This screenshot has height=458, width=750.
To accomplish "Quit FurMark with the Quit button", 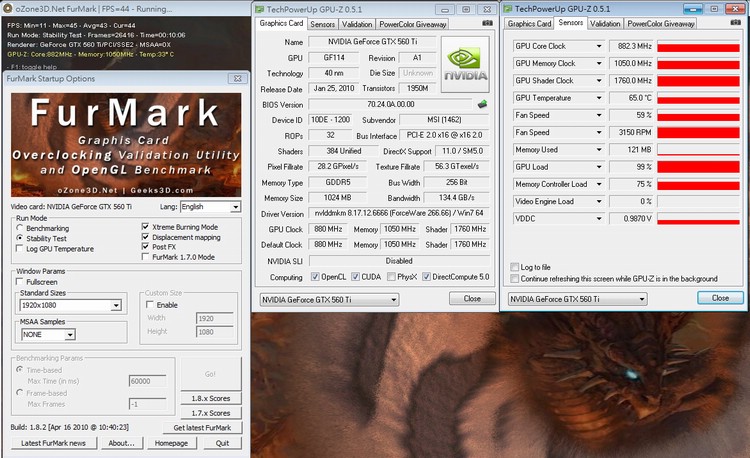I will 222,443.
